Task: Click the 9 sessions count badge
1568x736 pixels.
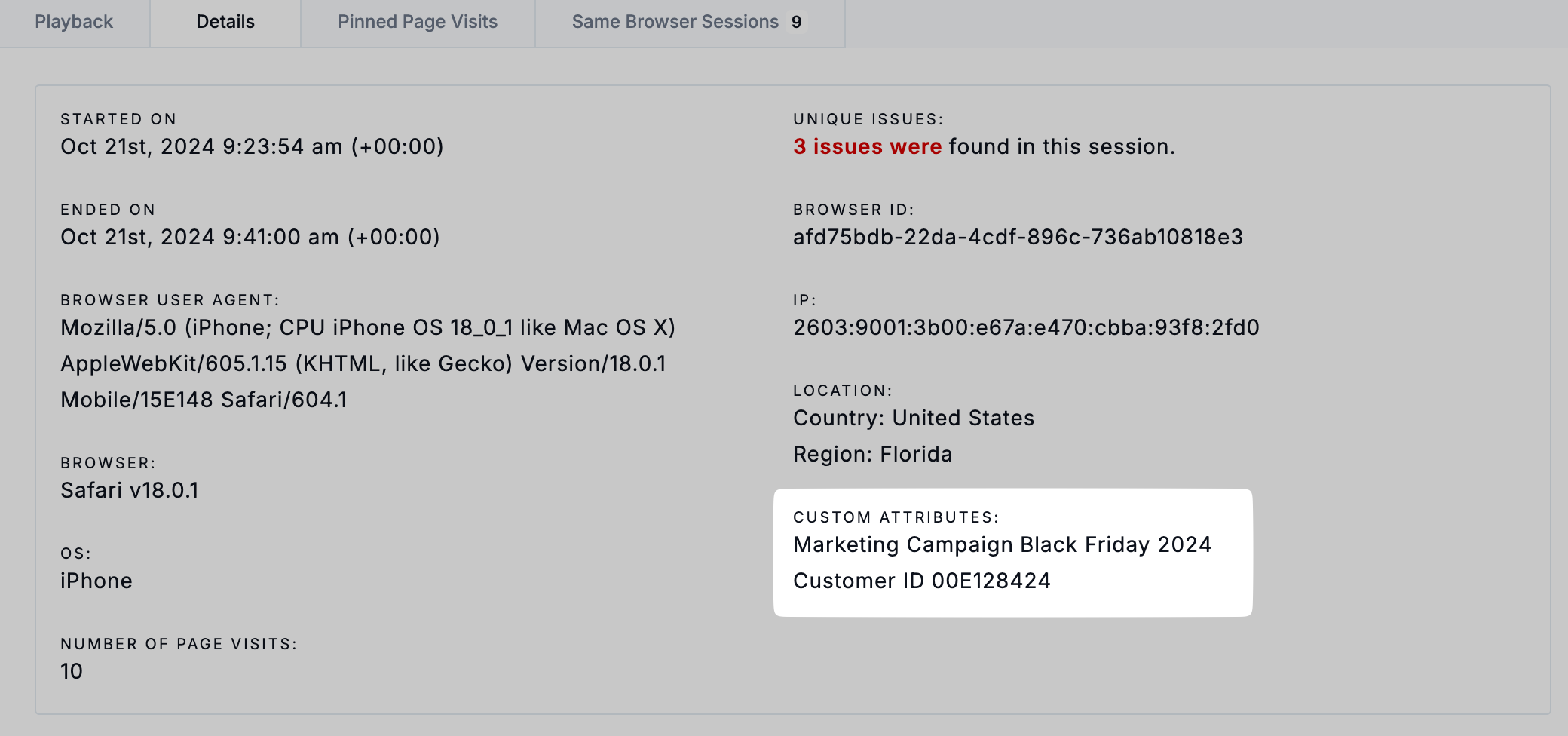Action: (x=796, y=22)
